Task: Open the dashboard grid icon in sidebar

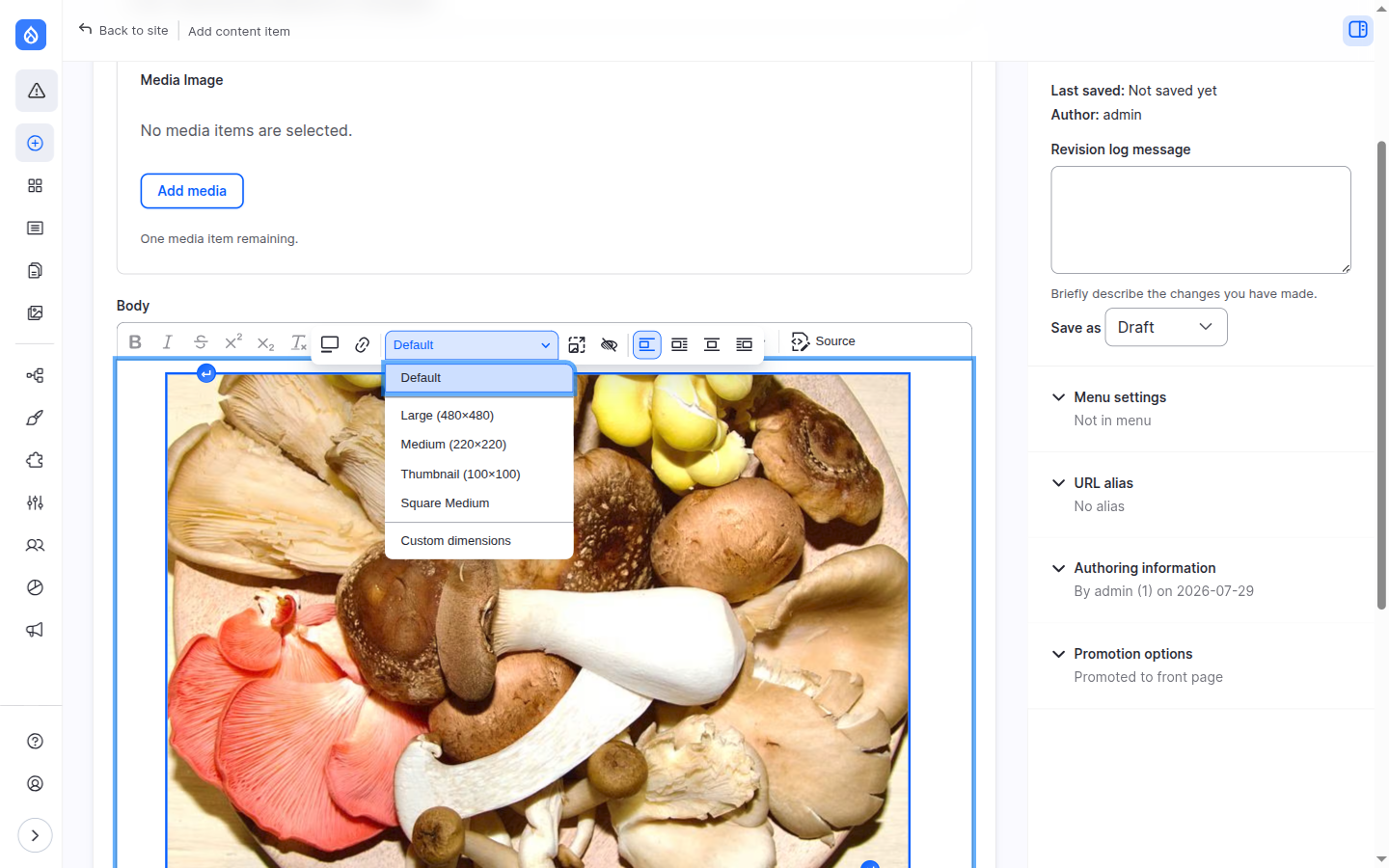Action: (x=36, y=185)
